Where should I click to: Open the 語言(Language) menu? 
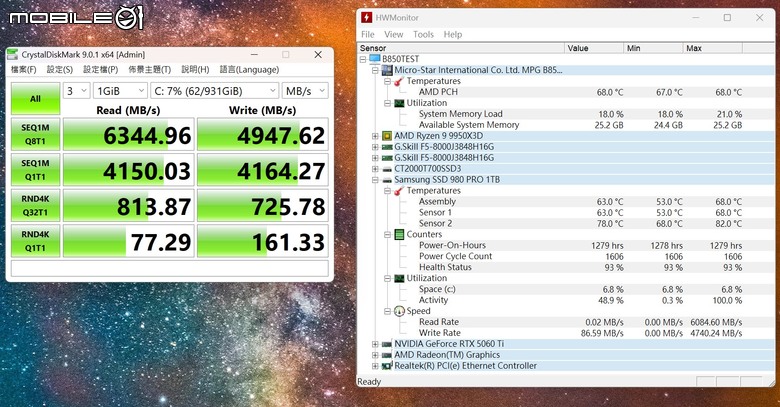[x=249, y=70]
